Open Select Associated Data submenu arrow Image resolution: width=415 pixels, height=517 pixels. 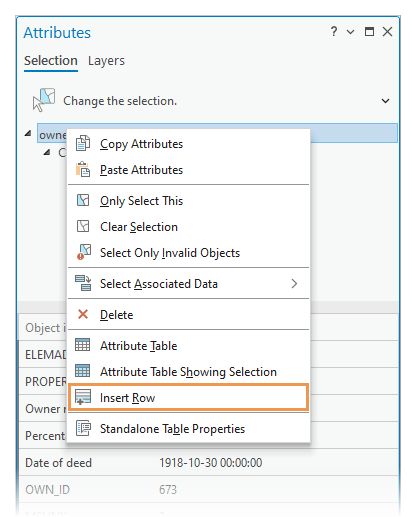[294, 284]
